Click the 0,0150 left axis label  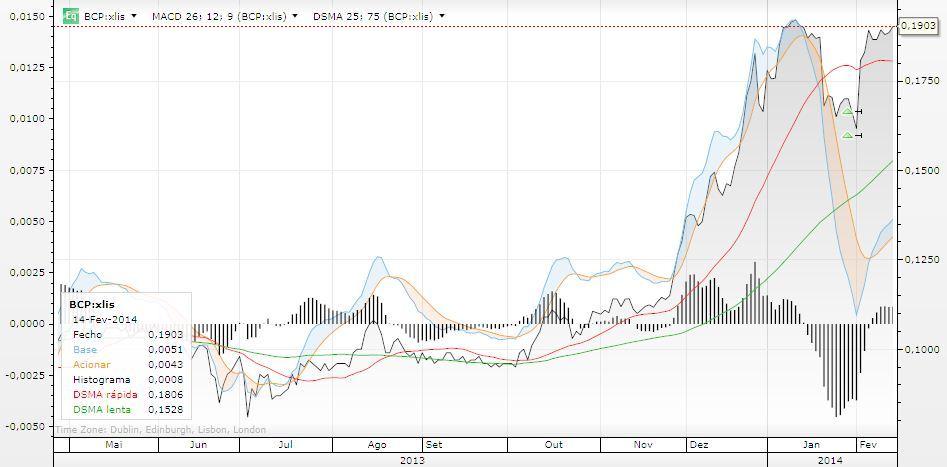[x=27, y=16]
